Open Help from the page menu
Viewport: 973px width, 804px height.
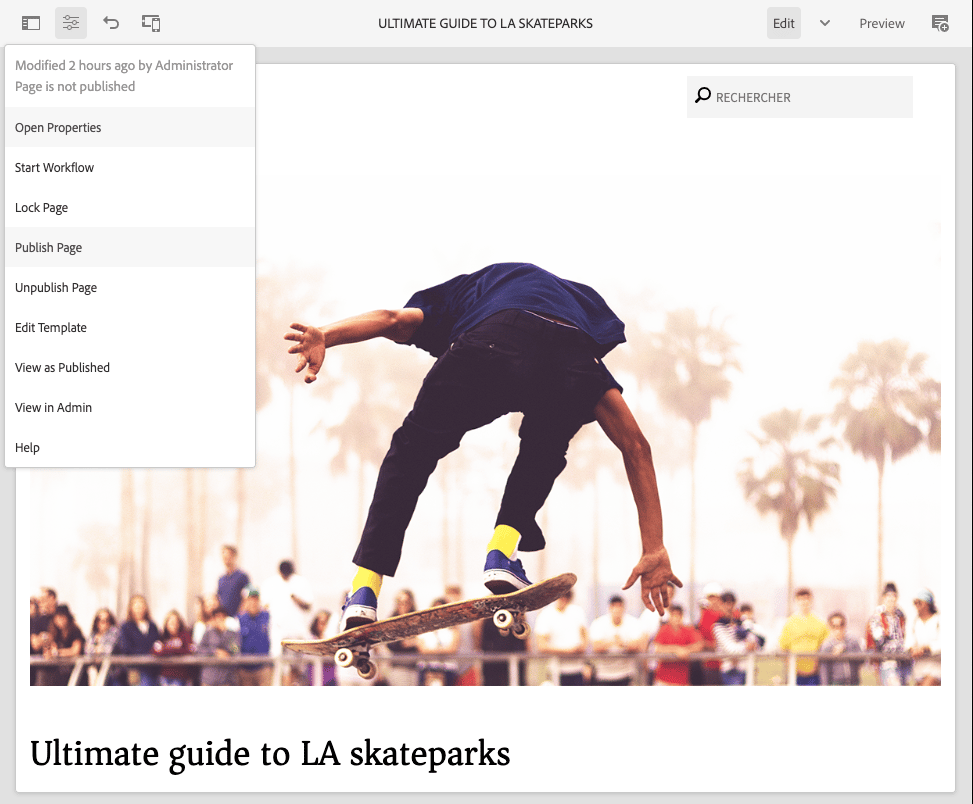[27, 447]
